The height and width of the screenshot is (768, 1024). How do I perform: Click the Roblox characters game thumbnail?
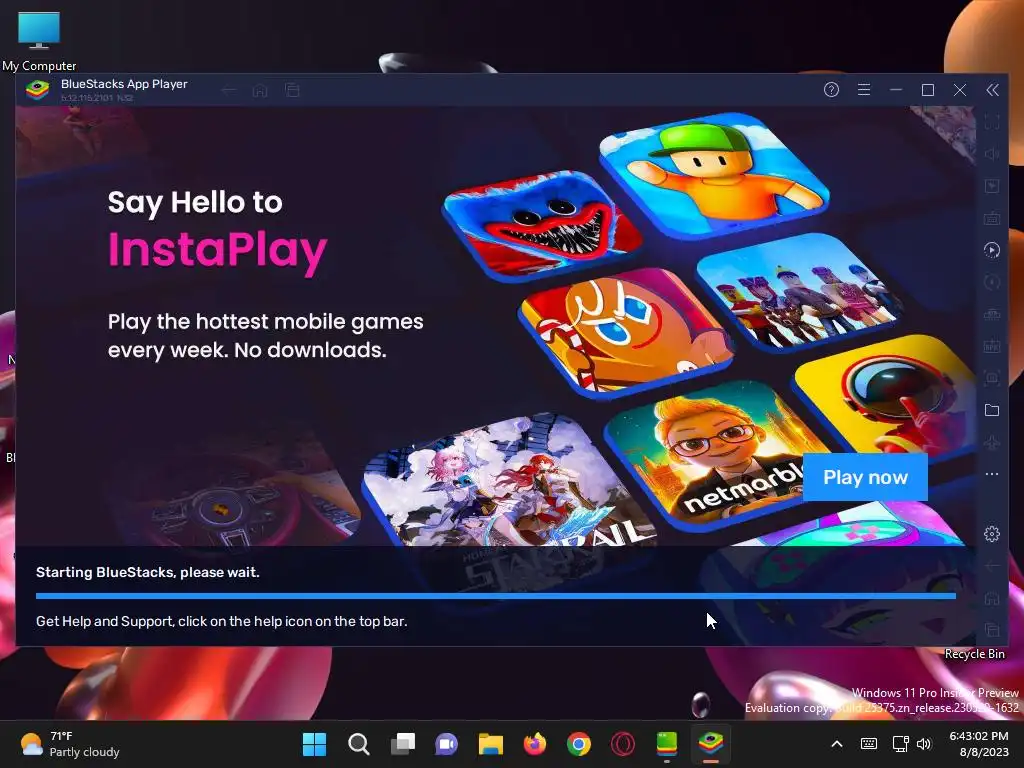click(799, 292)
